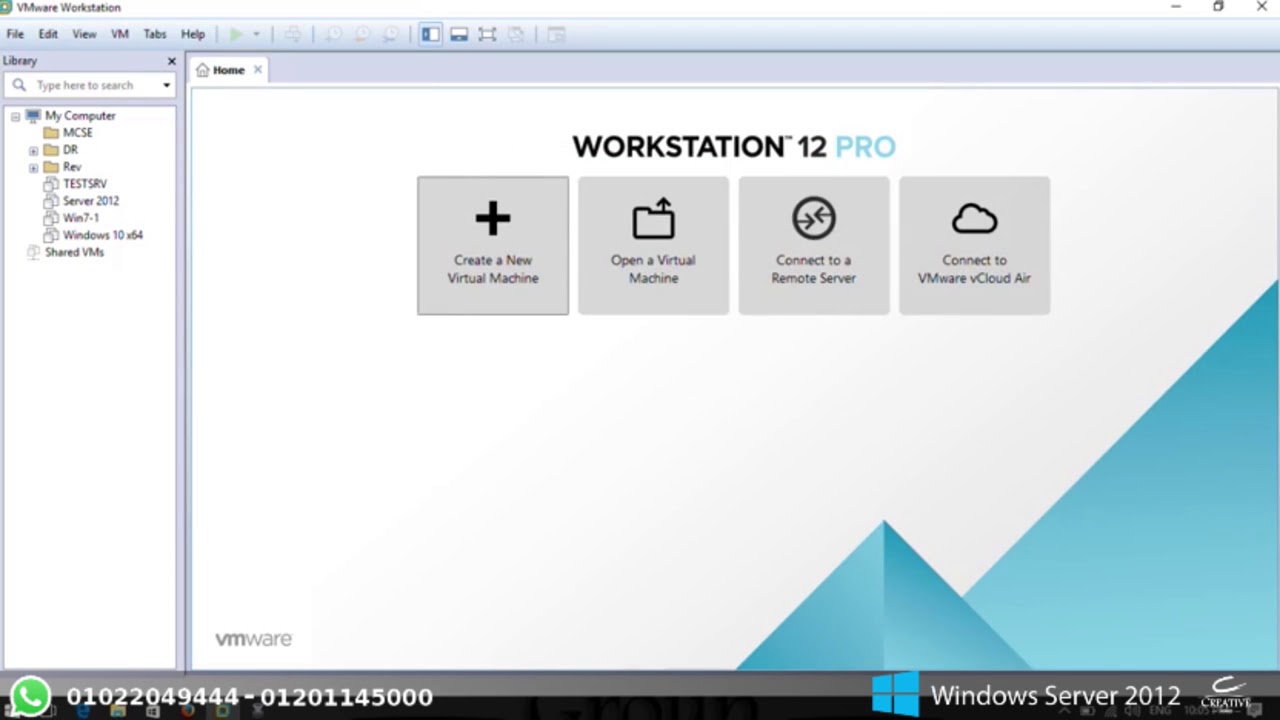
Task: Select the Server 2012 virtual machine
Action: tap(91, 201)
